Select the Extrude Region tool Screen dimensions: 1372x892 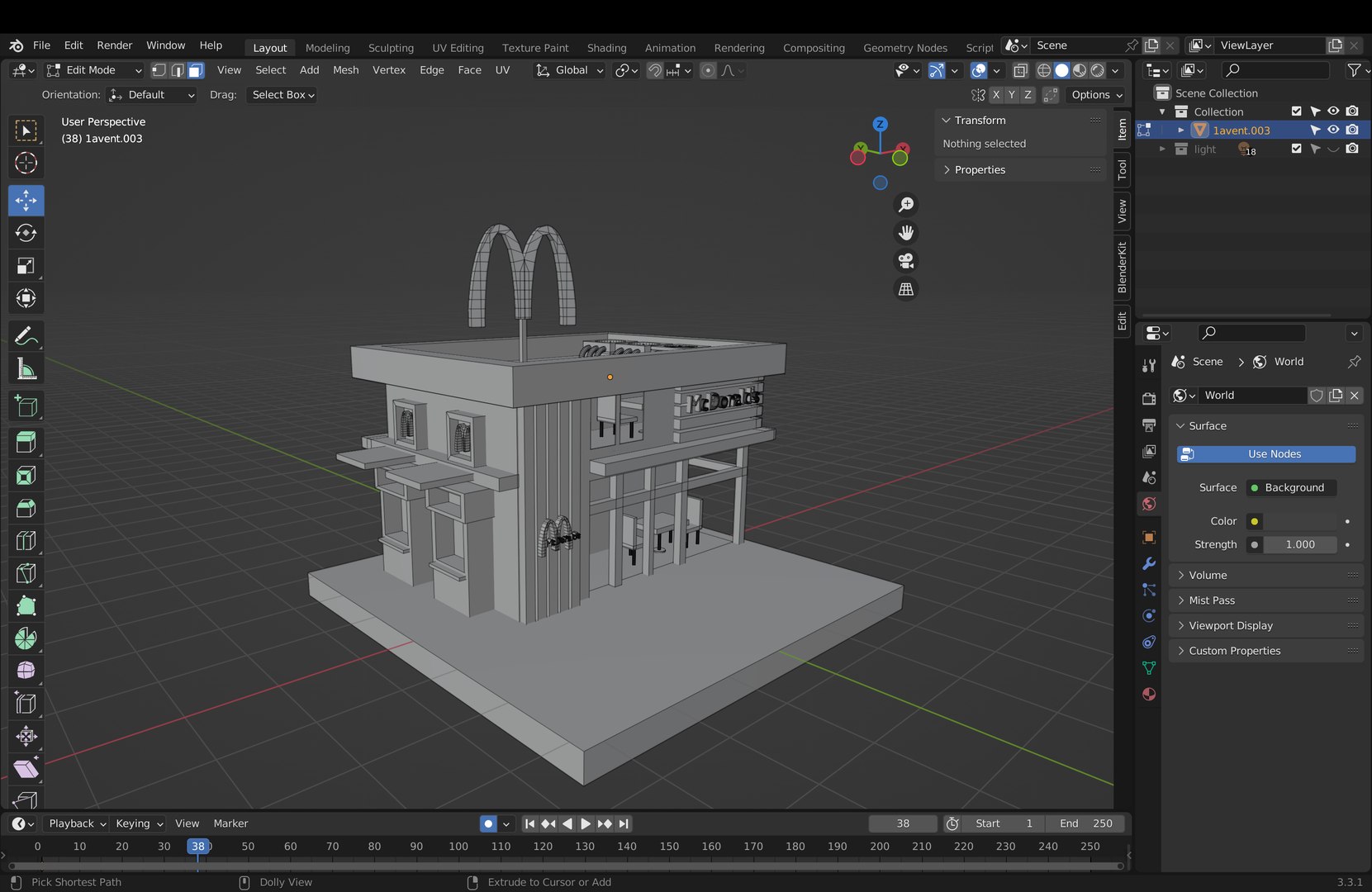pyautogui.click(x=26, y=443)
